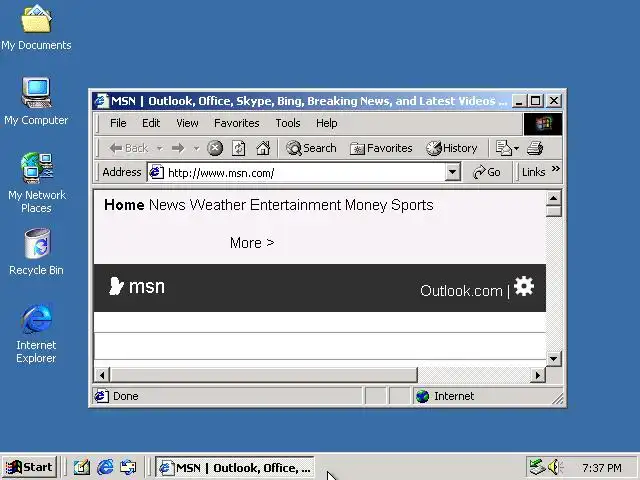Click into the Address URL field
The width and height of the screenshot is (640, 480).
(305, 173)
